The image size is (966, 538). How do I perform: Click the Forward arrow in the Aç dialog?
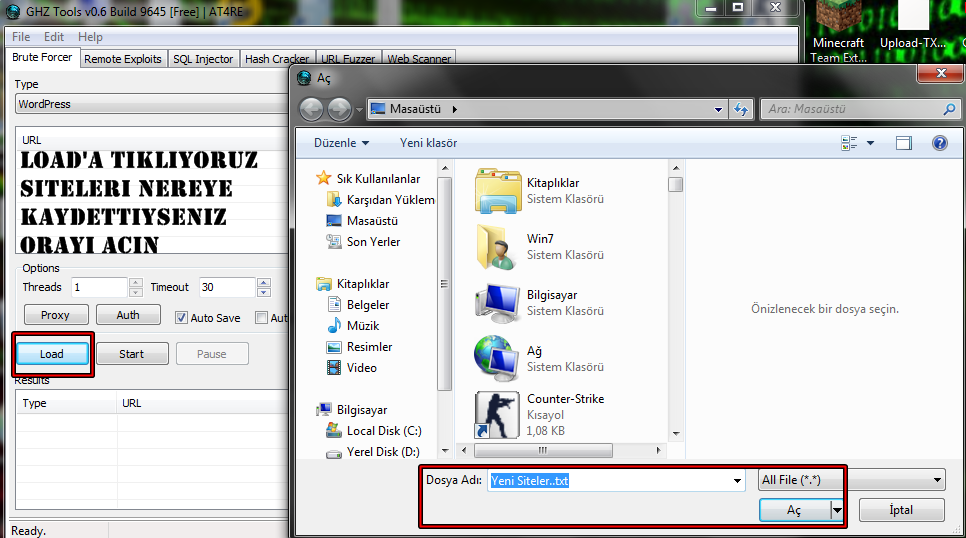click(x=339, y=110)
